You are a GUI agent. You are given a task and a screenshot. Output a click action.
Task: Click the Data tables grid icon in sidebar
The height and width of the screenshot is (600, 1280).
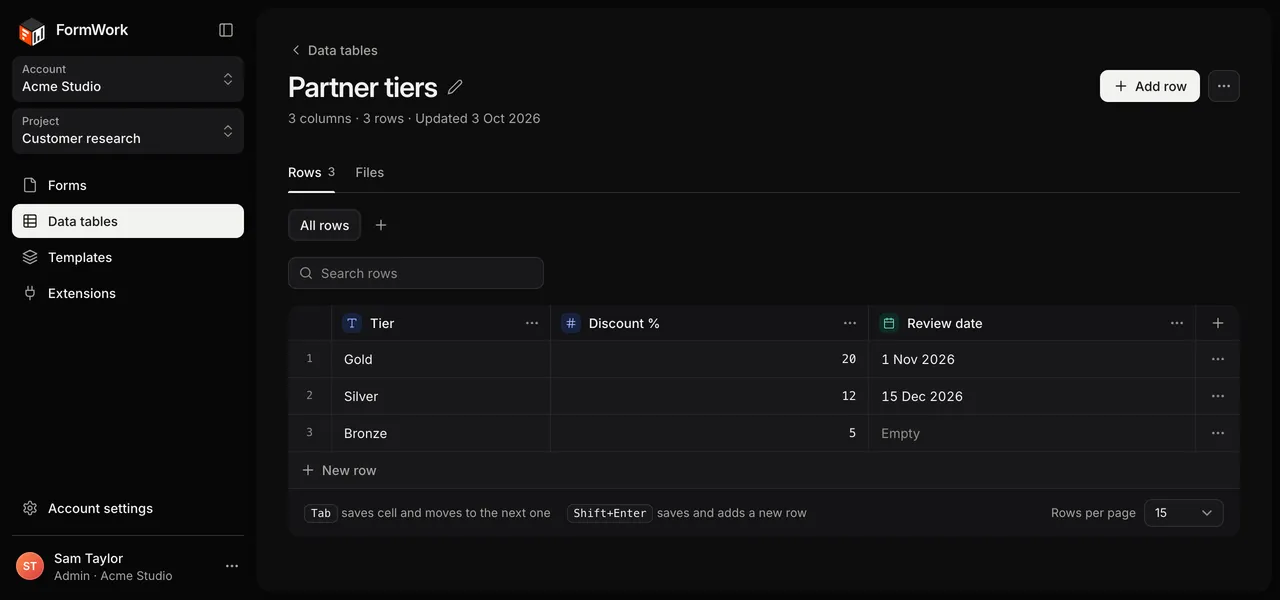30,221
